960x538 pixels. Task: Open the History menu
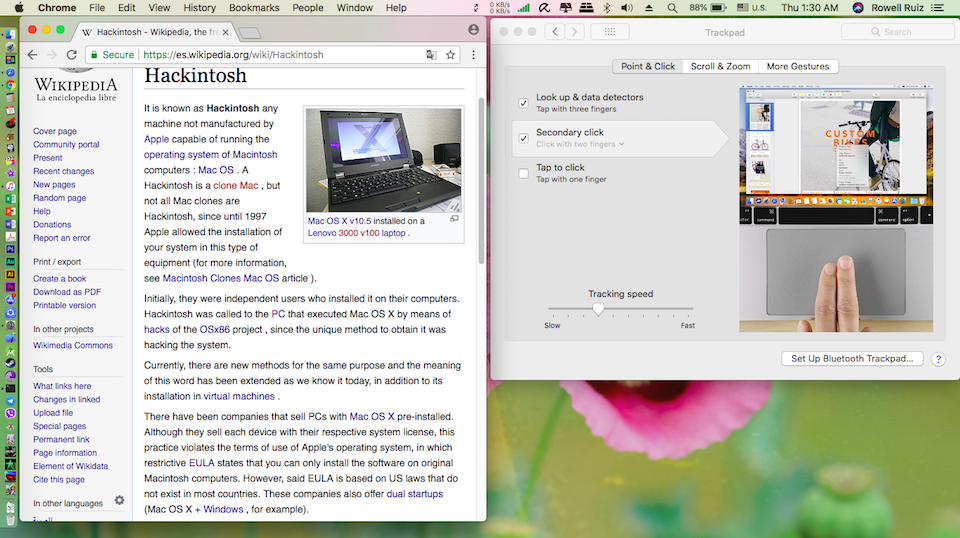200,8
